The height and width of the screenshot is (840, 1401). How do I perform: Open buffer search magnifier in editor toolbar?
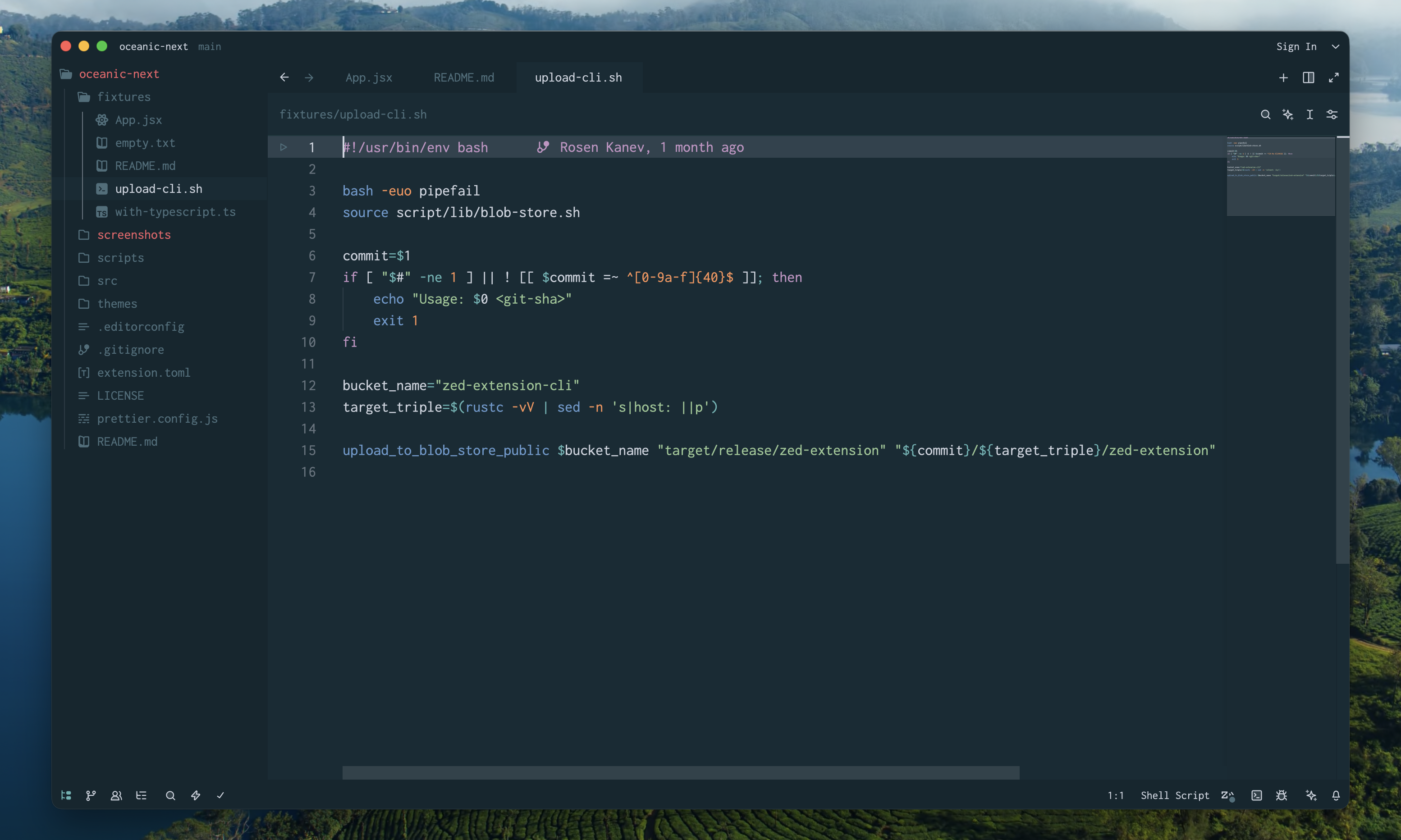coord(1266,114)
